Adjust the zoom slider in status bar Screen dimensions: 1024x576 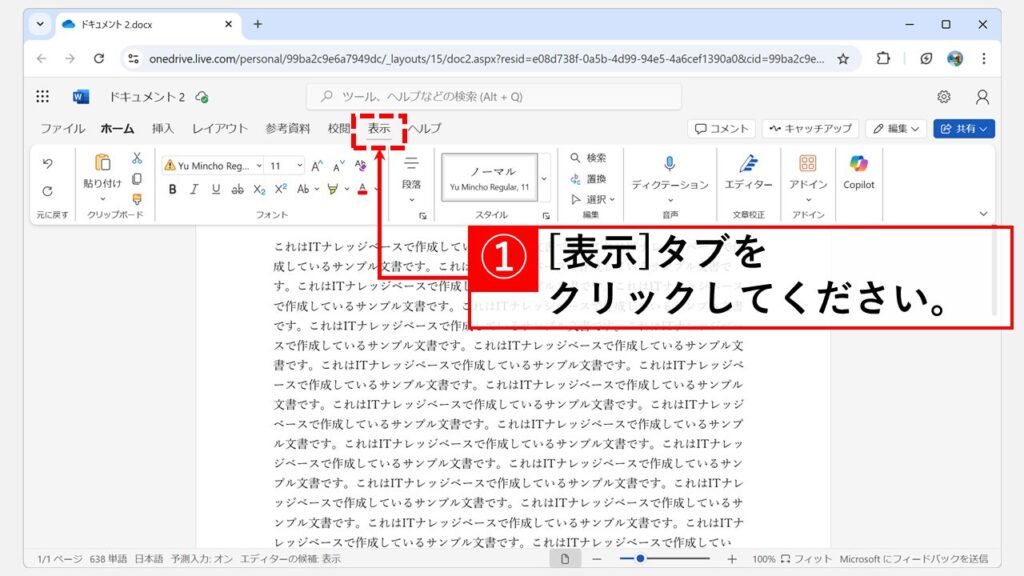(640, 559)
